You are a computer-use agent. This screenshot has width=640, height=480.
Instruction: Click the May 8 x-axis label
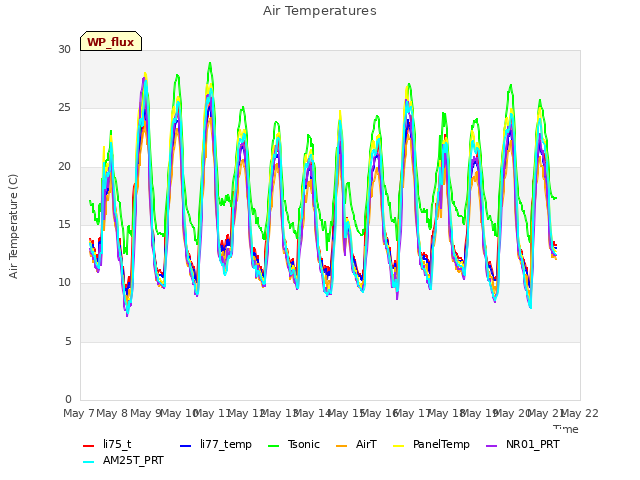(x=113, y=413)
